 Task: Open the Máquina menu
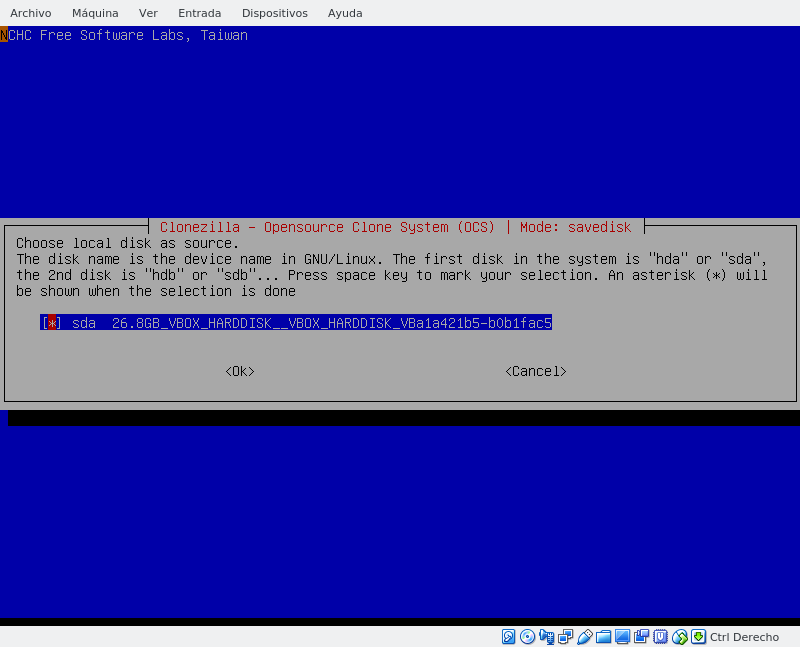tap(95, 13)
